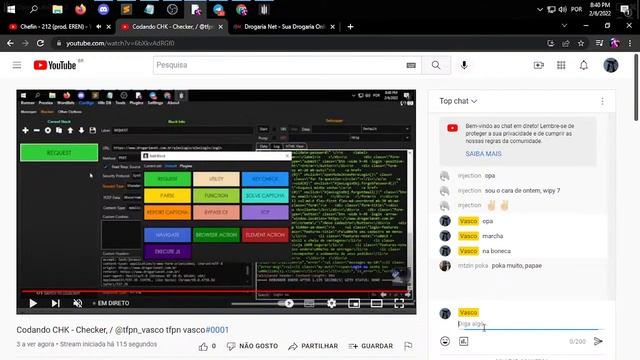Open the Create video camera icon
The width and height of the screenshot is (640, 360).
coord(539,65)
